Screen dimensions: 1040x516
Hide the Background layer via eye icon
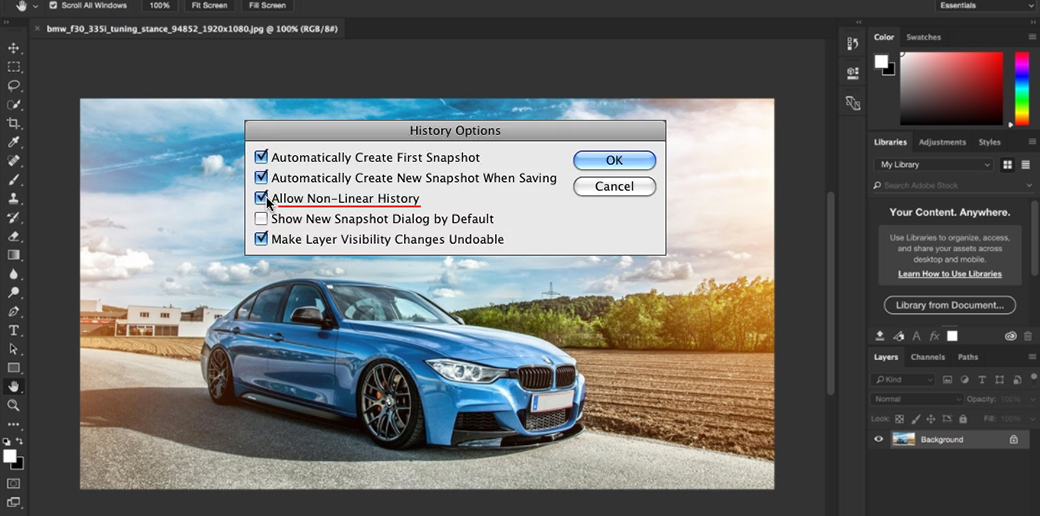[x=879, y=439]
